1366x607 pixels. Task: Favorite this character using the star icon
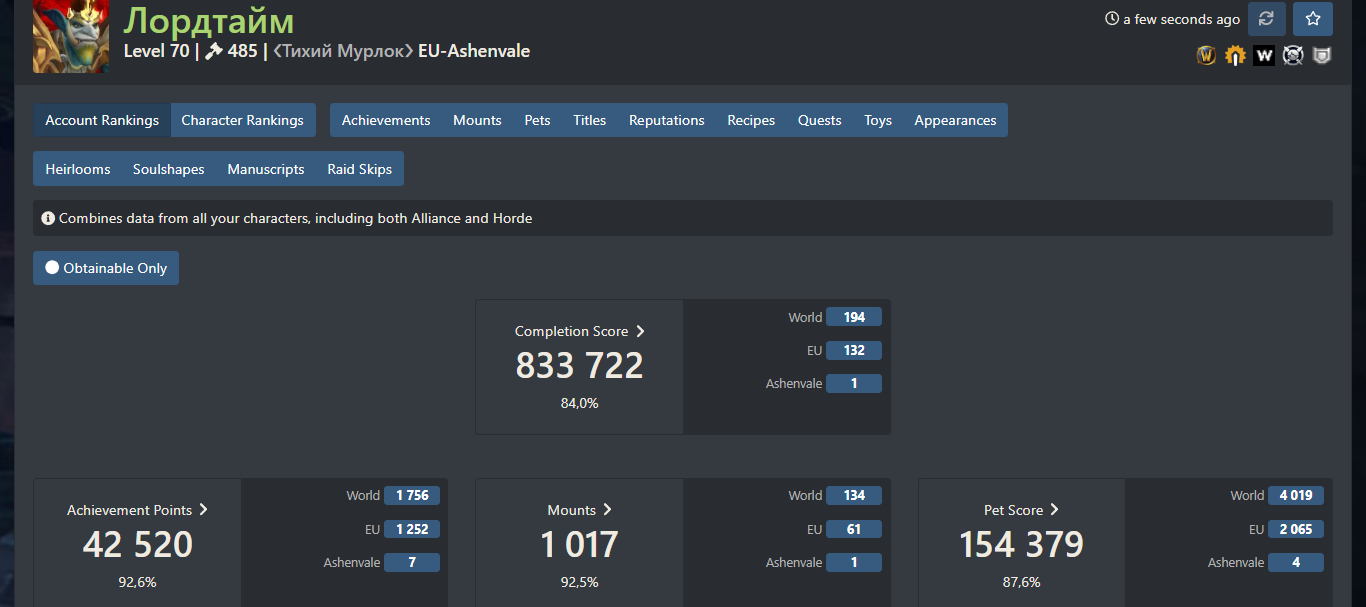[x=1312, y=19]
